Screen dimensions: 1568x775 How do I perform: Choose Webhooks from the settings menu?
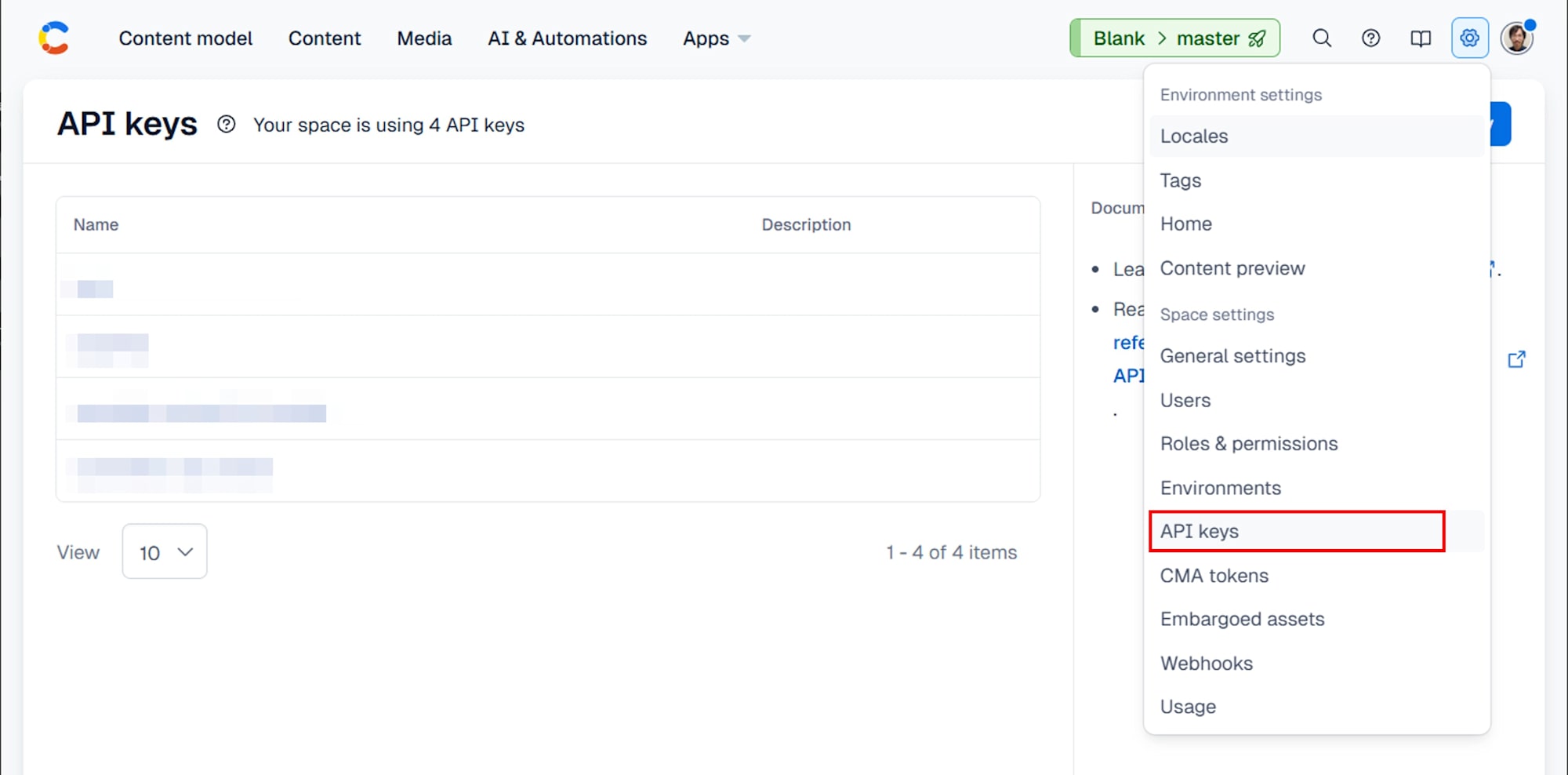[x=1207, y=664]
